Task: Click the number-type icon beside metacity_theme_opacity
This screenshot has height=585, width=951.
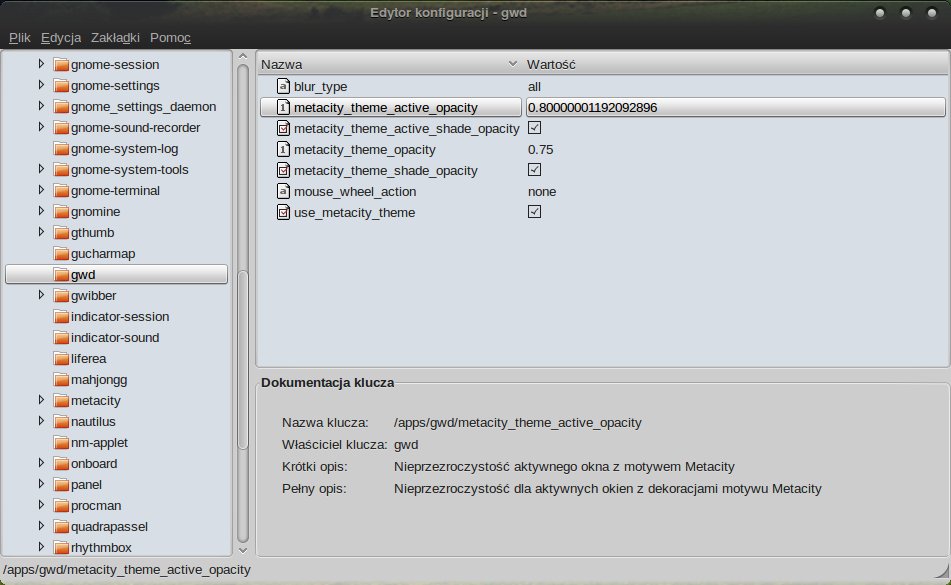Action: [283, 149]
